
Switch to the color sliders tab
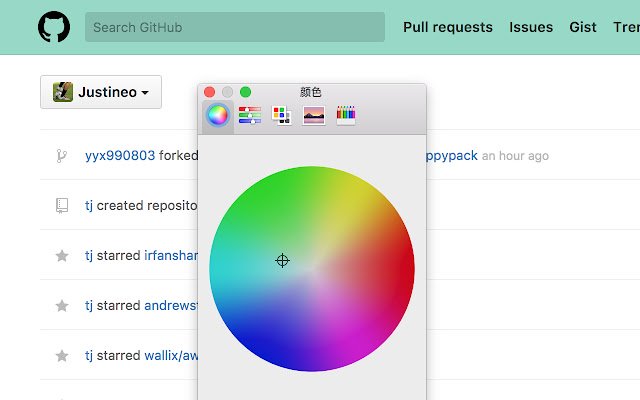click(250, 115)
